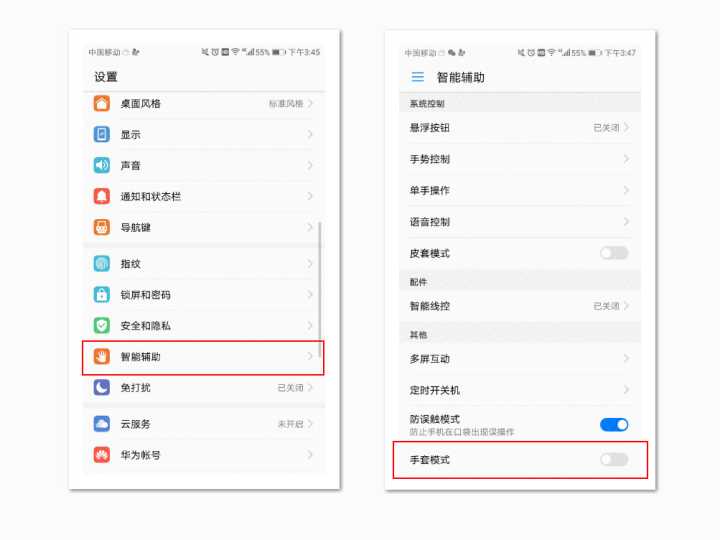The height and width of the screenshot is (540, 720).
Task: Open 桌面风格 settings entry
Action: [204, 104]
